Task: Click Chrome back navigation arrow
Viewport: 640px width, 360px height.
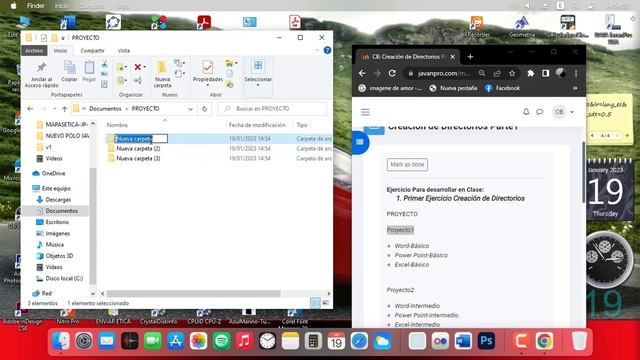Action: point(362,73)
